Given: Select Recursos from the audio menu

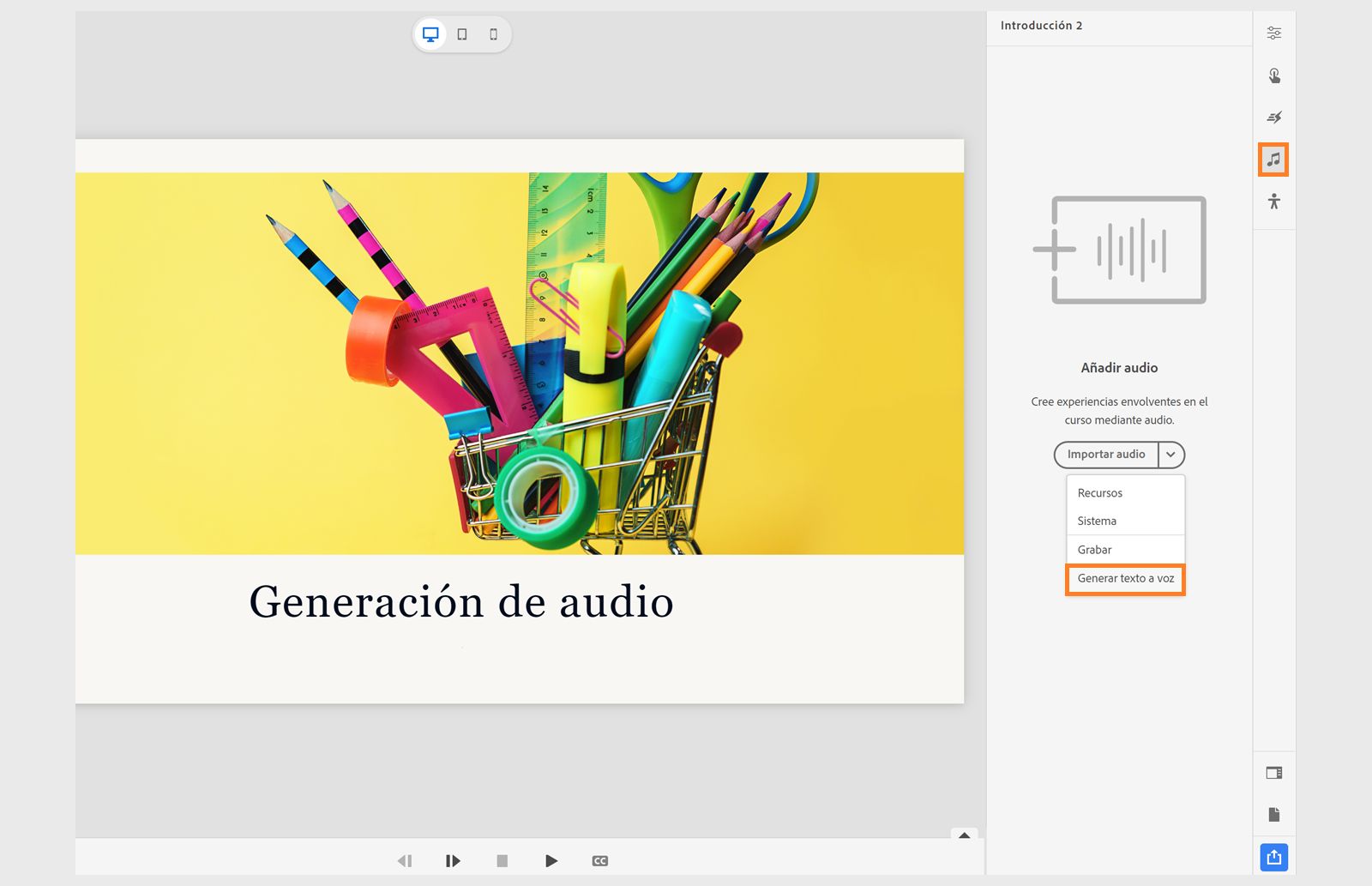Looking at the screenshot, I should tap(1099, 493).
